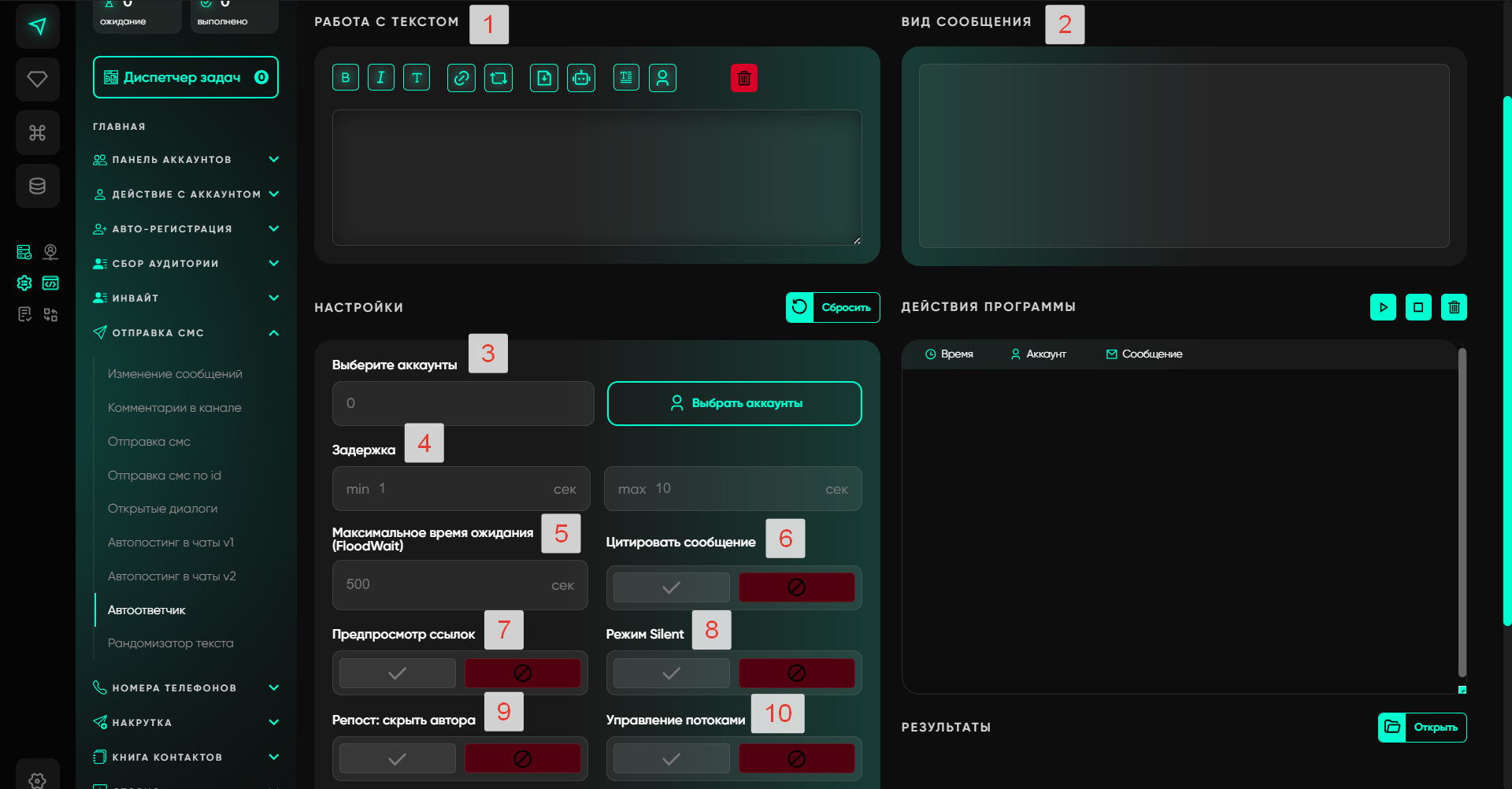The image size is (1512, 789).
Task: Enable Silent mode checkmark toggle
Action: point(672,673)
